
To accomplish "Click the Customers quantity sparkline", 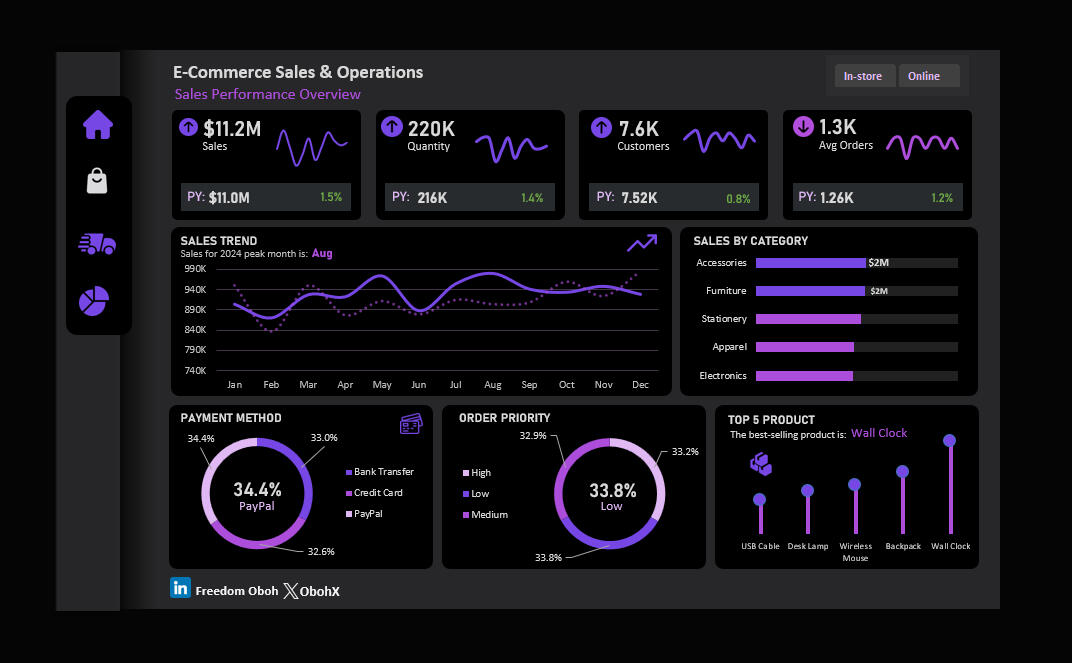I will 719,141.
